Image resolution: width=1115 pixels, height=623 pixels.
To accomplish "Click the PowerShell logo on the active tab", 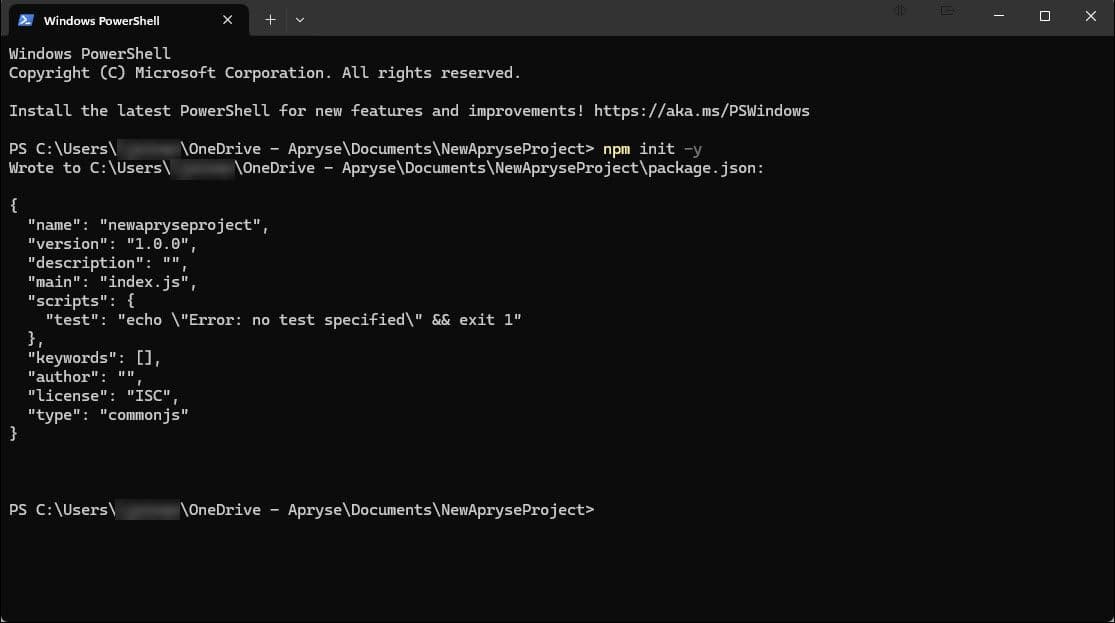I will pyautogui.click(x=26, y=19).
